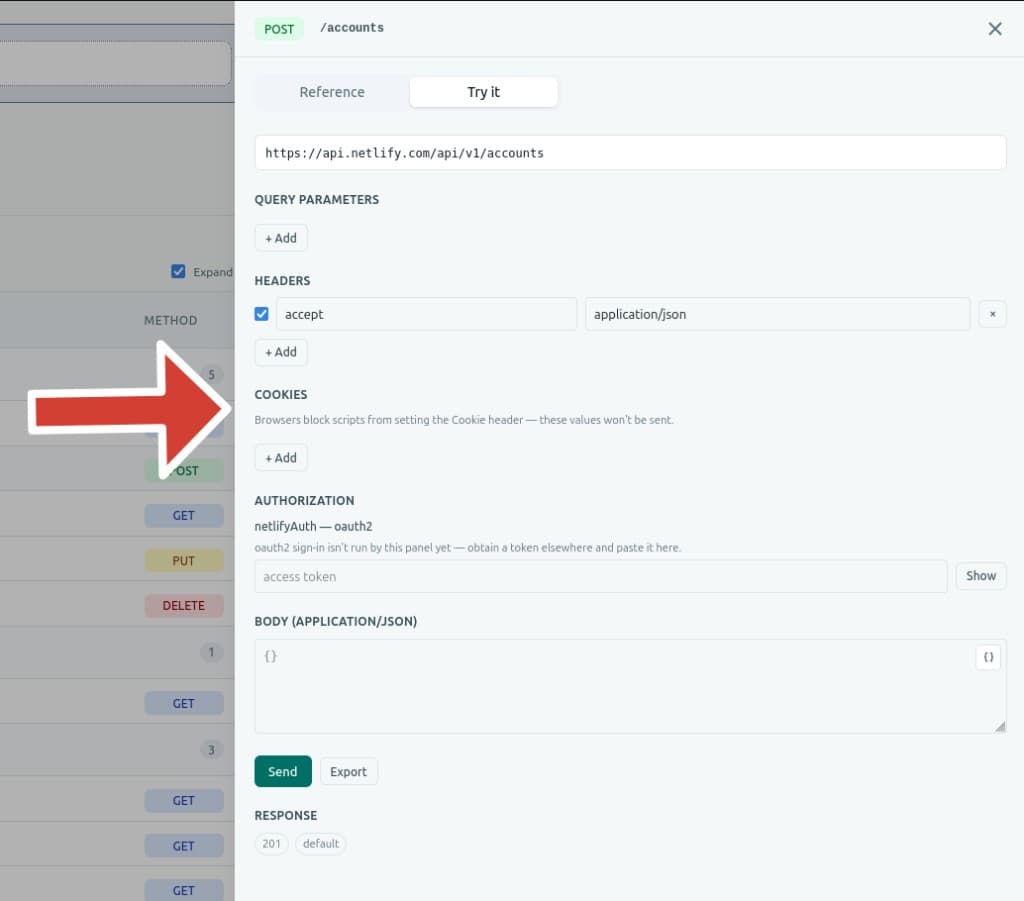Export the request

[348, 771]
